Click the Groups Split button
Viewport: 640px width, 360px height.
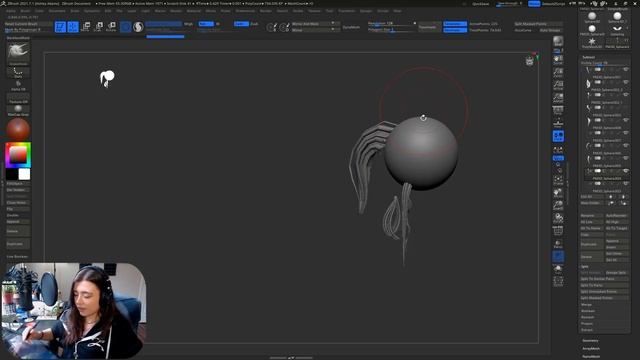616,273
